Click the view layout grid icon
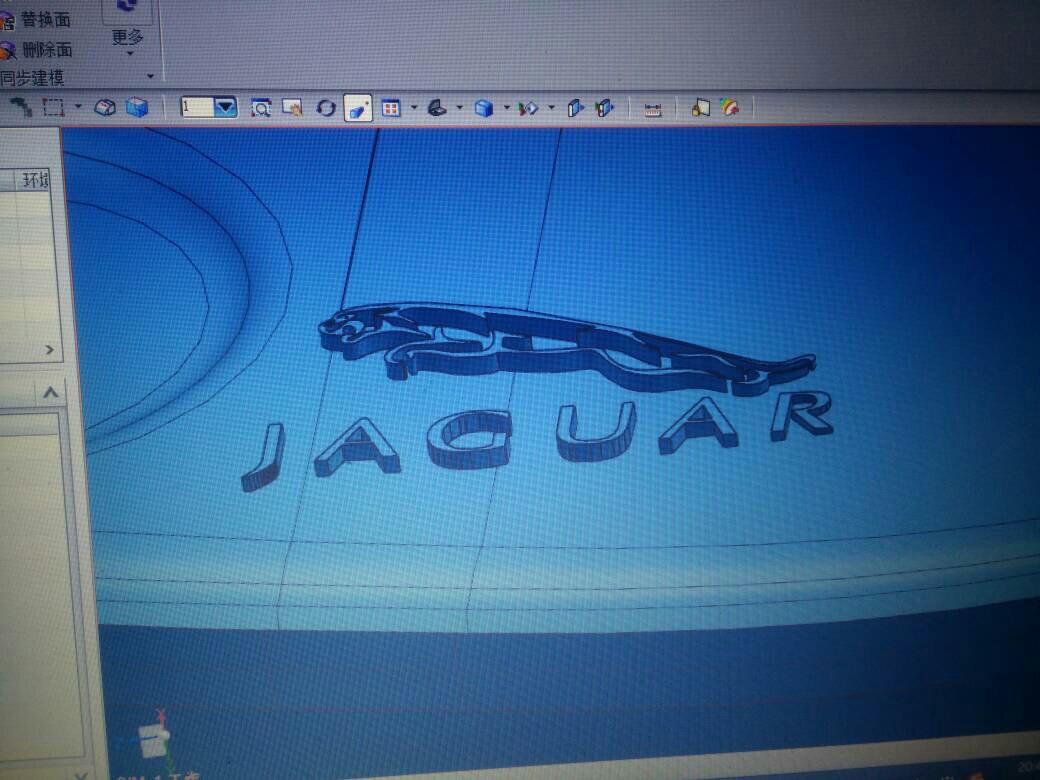Screen dimensions: 1040x780 [391, 107]
